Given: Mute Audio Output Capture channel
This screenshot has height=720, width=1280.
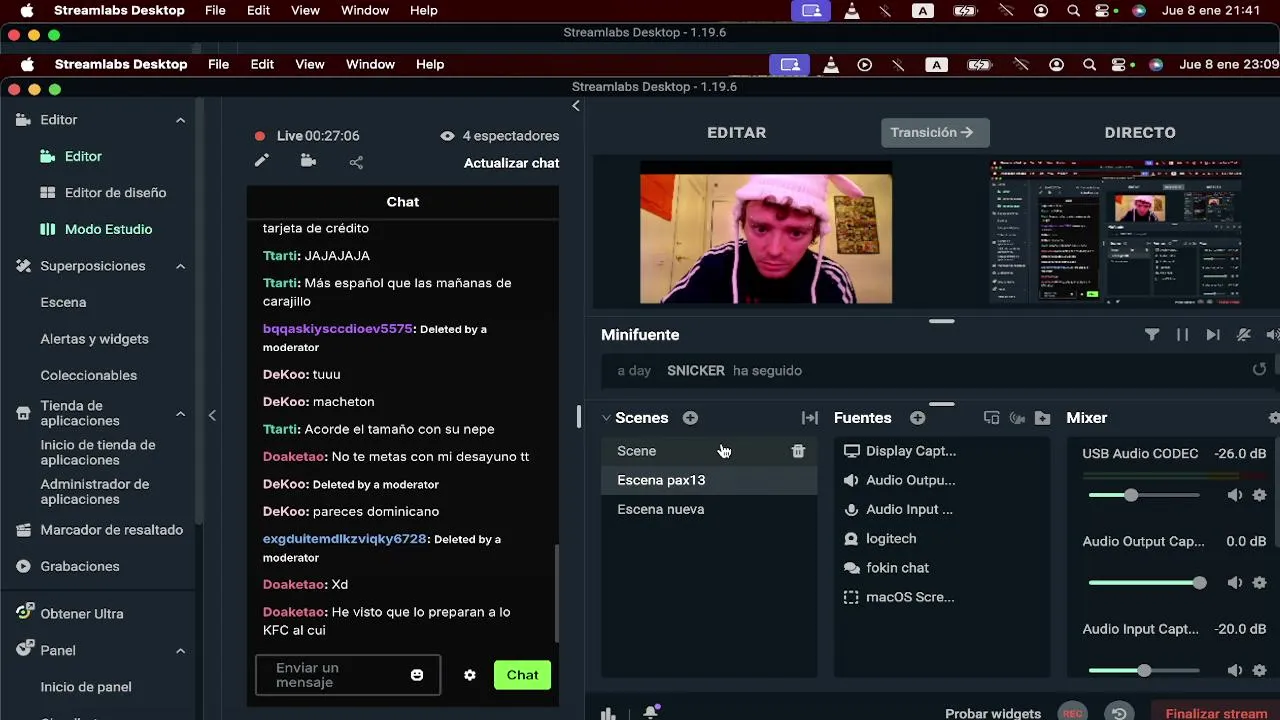Looking at the screenshot, I should click(1235, 583).
